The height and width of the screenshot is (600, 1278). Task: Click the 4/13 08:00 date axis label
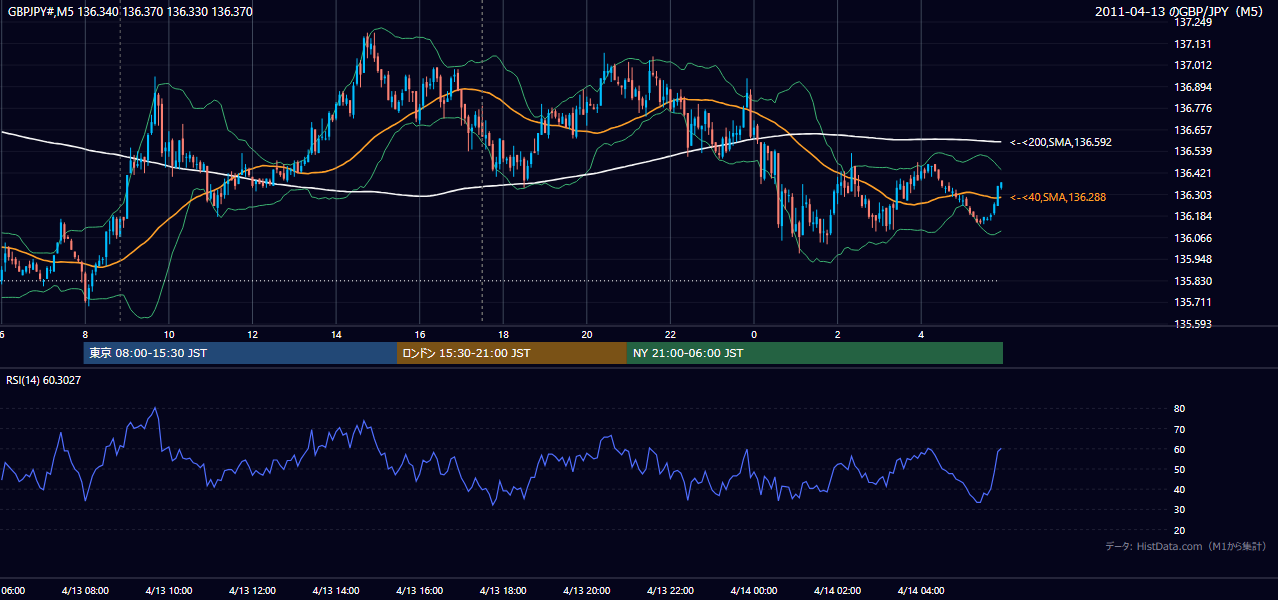coord(85,591)
